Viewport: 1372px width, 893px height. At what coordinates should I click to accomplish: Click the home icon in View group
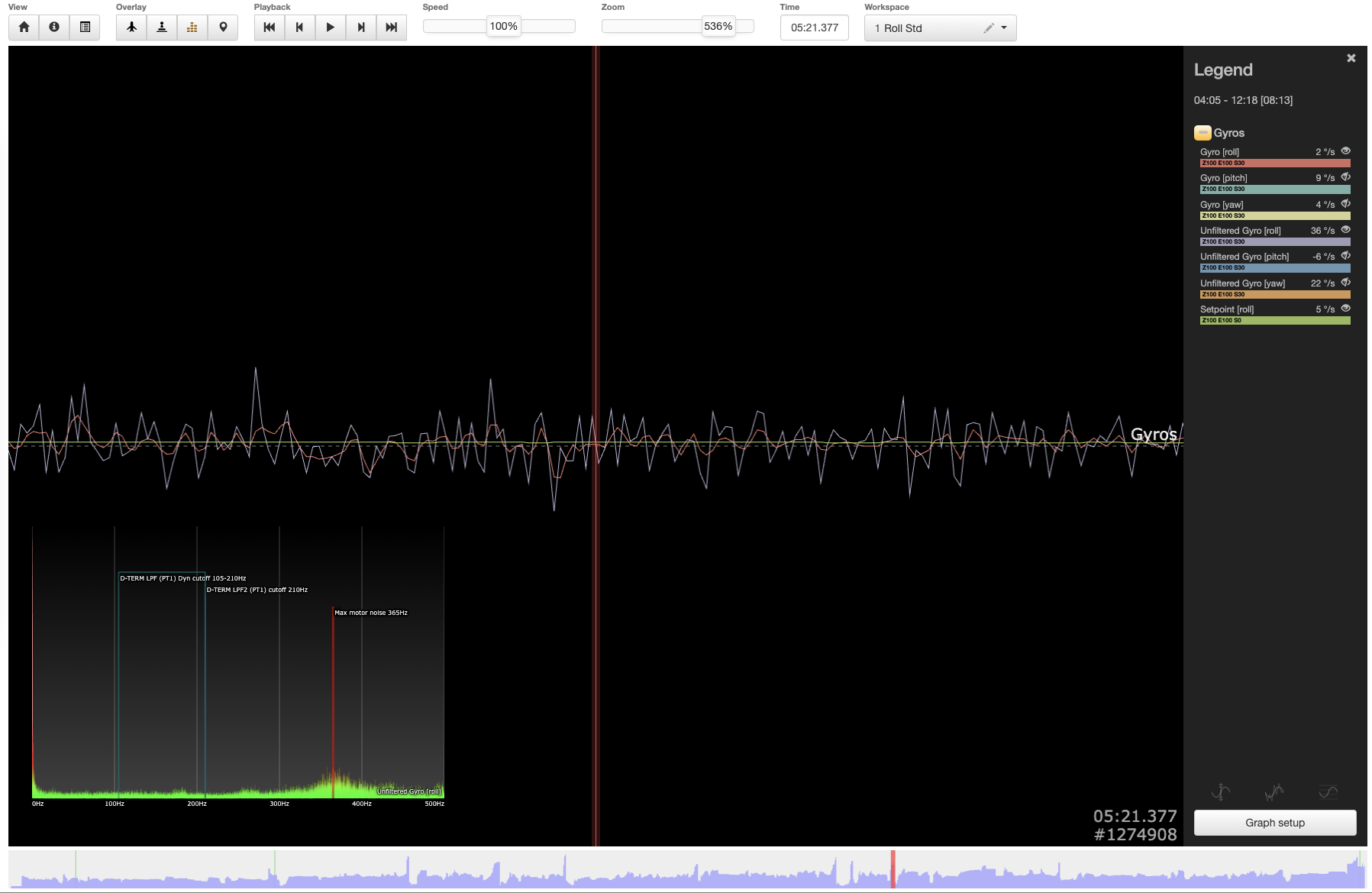coord(24,28)
